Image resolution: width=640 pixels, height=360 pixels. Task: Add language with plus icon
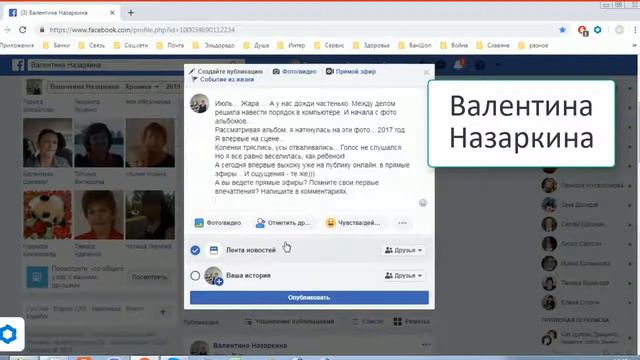163,312
